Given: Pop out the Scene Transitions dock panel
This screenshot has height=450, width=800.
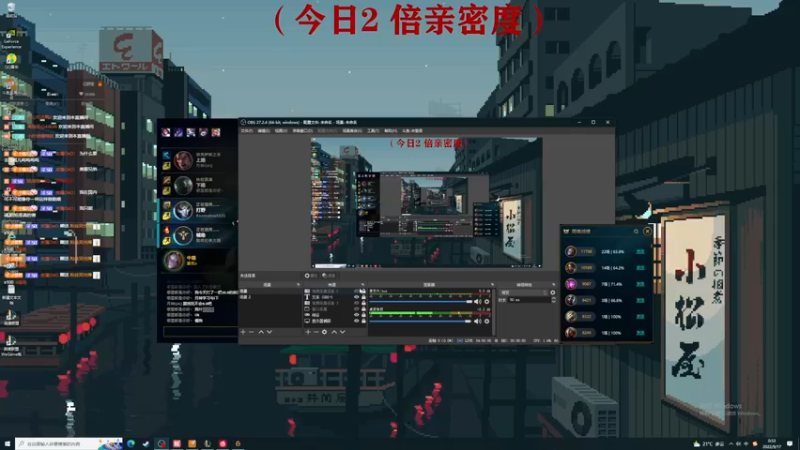Looking at the screenshot, I should point(553,285).
